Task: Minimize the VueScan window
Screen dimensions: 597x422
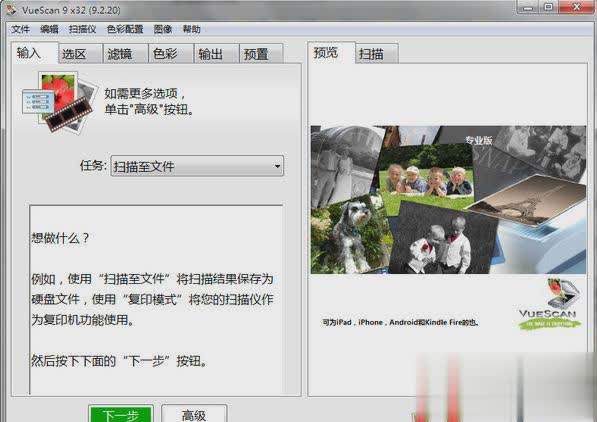Action: (x=528, y=7)
